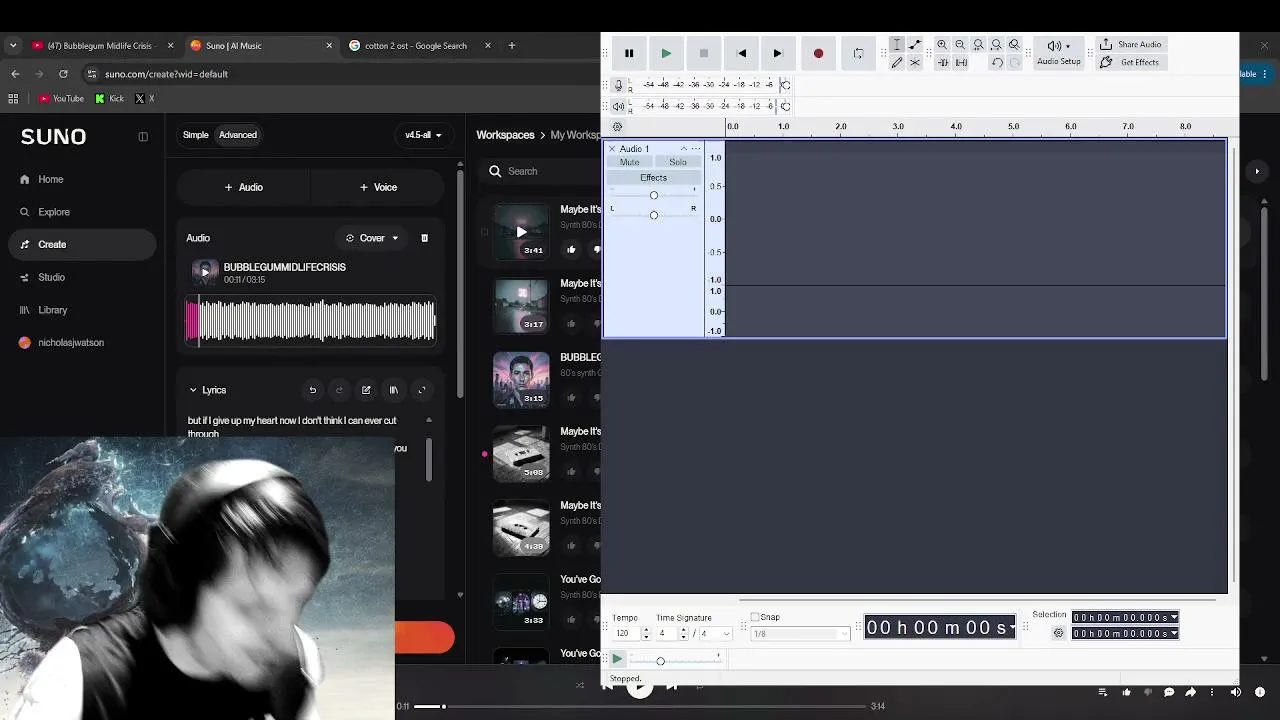Click the add Voice button in Suno

click(x=378, y=187)
